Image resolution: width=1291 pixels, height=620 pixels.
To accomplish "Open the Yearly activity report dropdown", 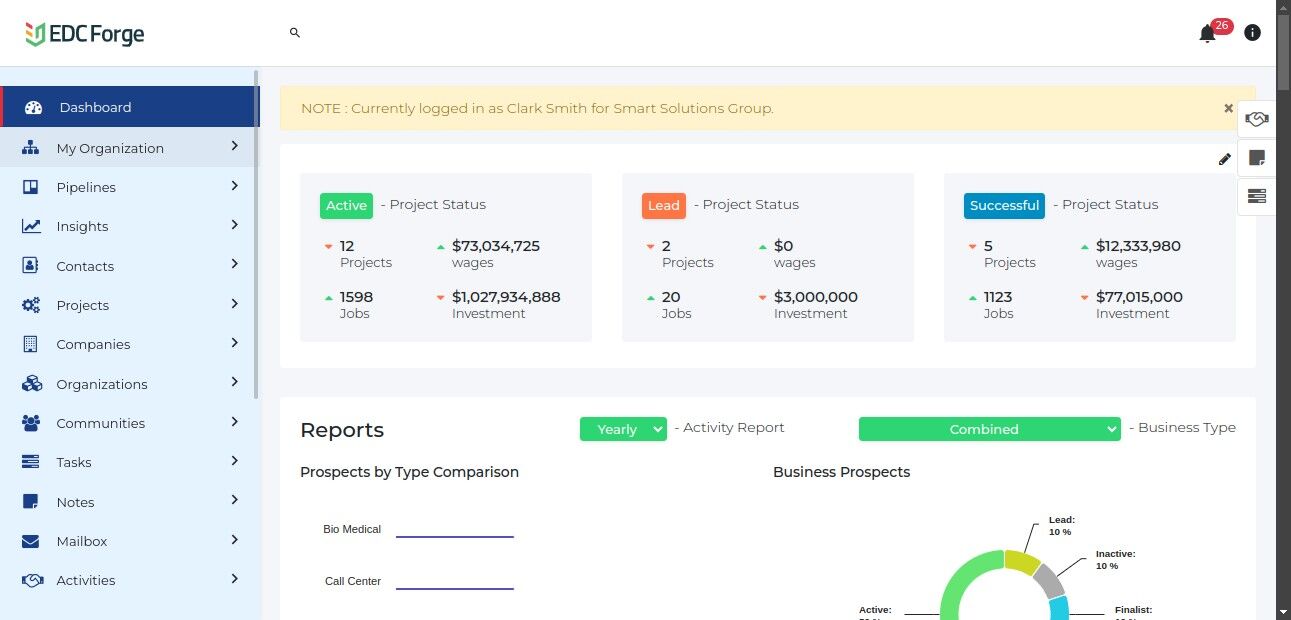I will click(623, 429).
